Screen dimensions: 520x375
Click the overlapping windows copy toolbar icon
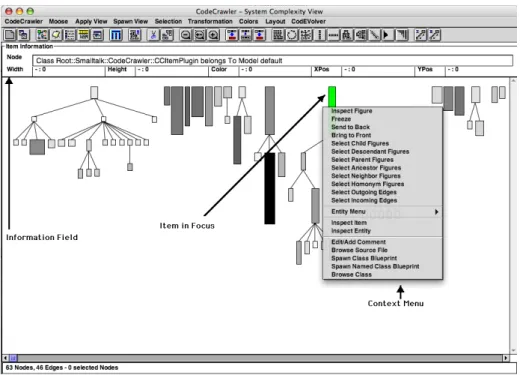click(x=23, y=35)
